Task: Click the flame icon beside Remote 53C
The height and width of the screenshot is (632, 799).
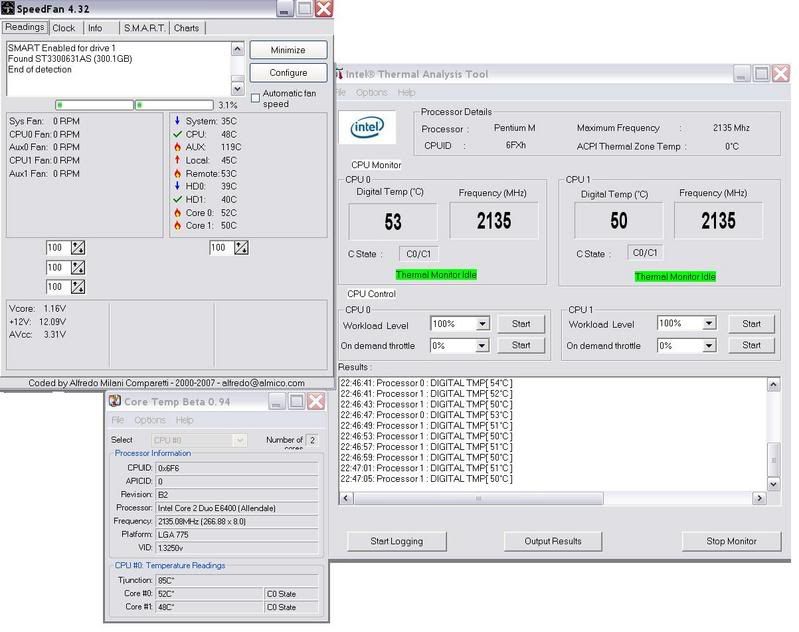Action: point(177,173)
